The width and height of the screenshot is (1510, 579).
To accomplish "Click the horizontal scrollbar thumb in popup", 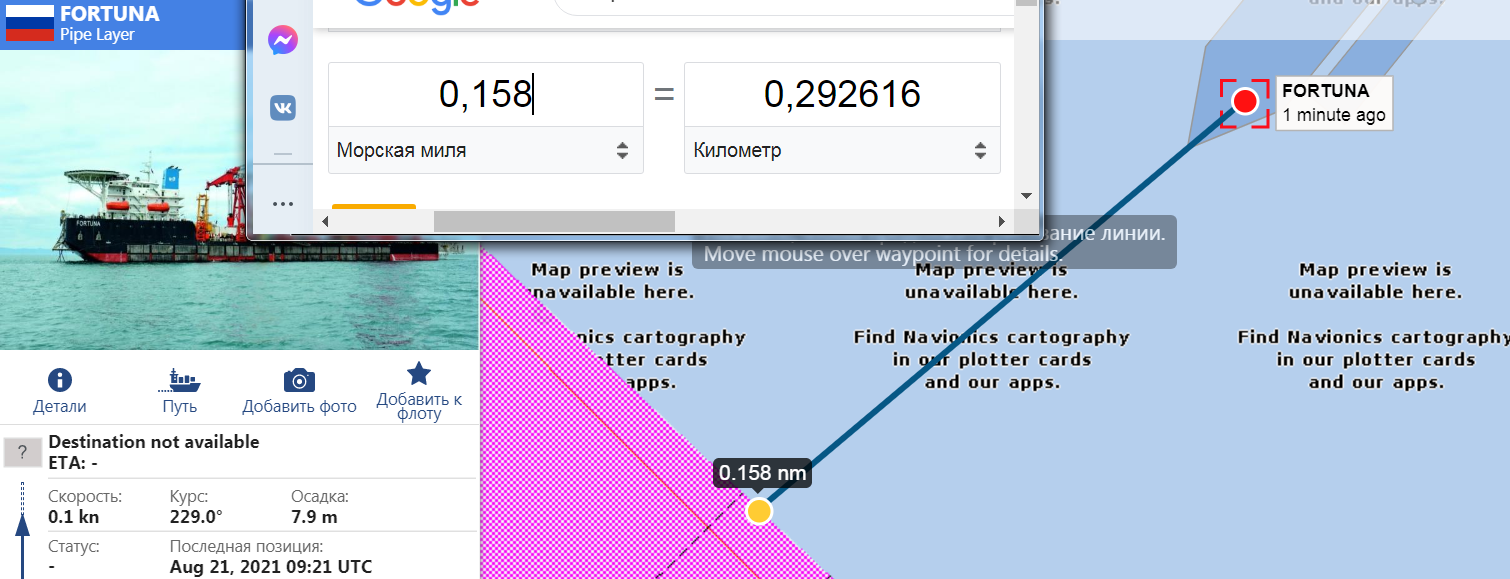I will point(554,221).
